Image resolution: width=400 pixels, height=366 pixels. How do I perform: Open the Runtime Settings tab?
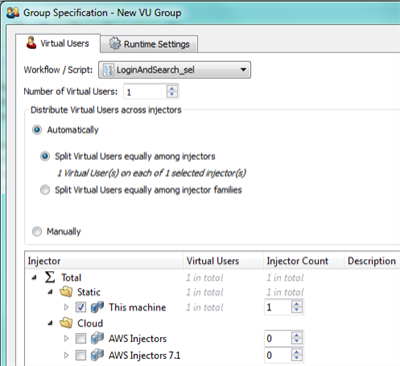pyautogui.click(x=149, y=44)
